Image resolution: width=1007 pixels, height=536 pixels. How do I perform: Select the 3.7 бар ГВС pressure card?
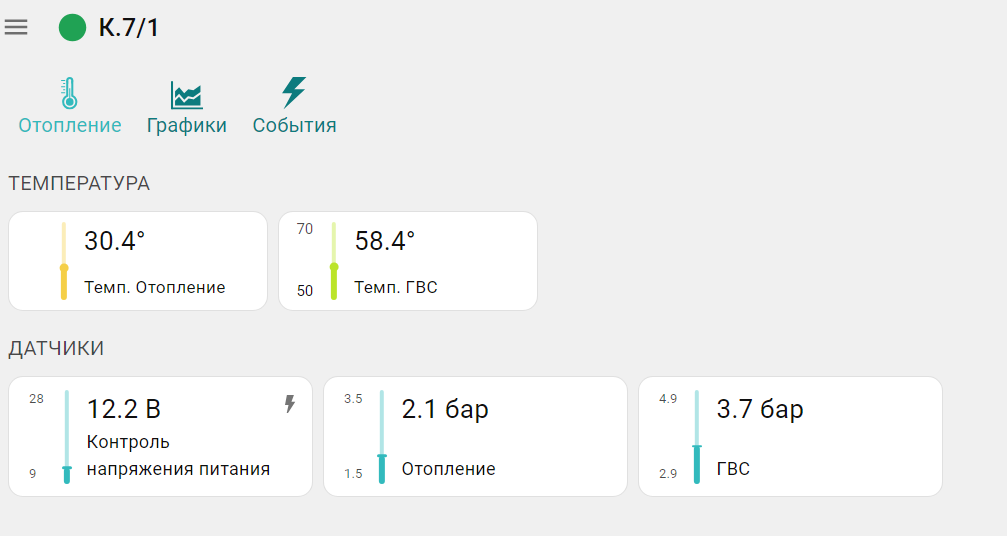(790, 437)
